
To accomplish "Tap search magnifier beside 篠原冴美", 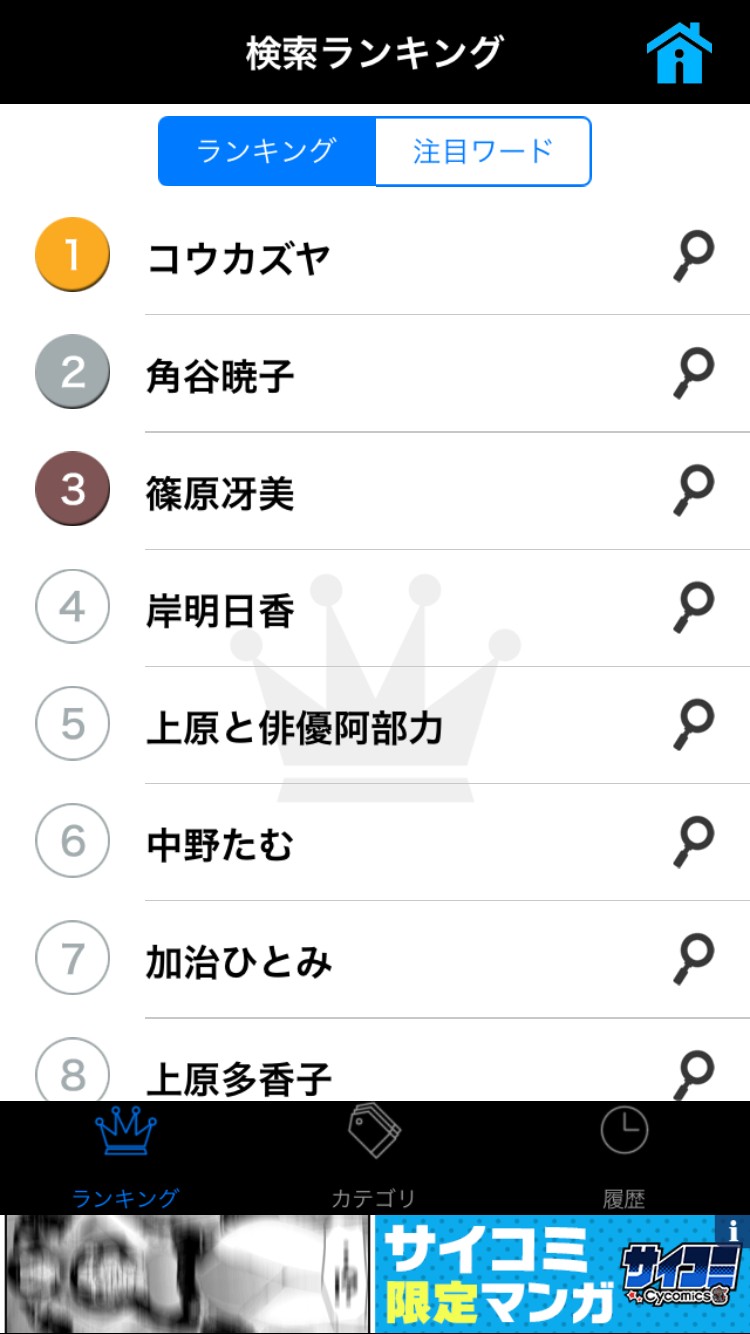I will 693,491.
